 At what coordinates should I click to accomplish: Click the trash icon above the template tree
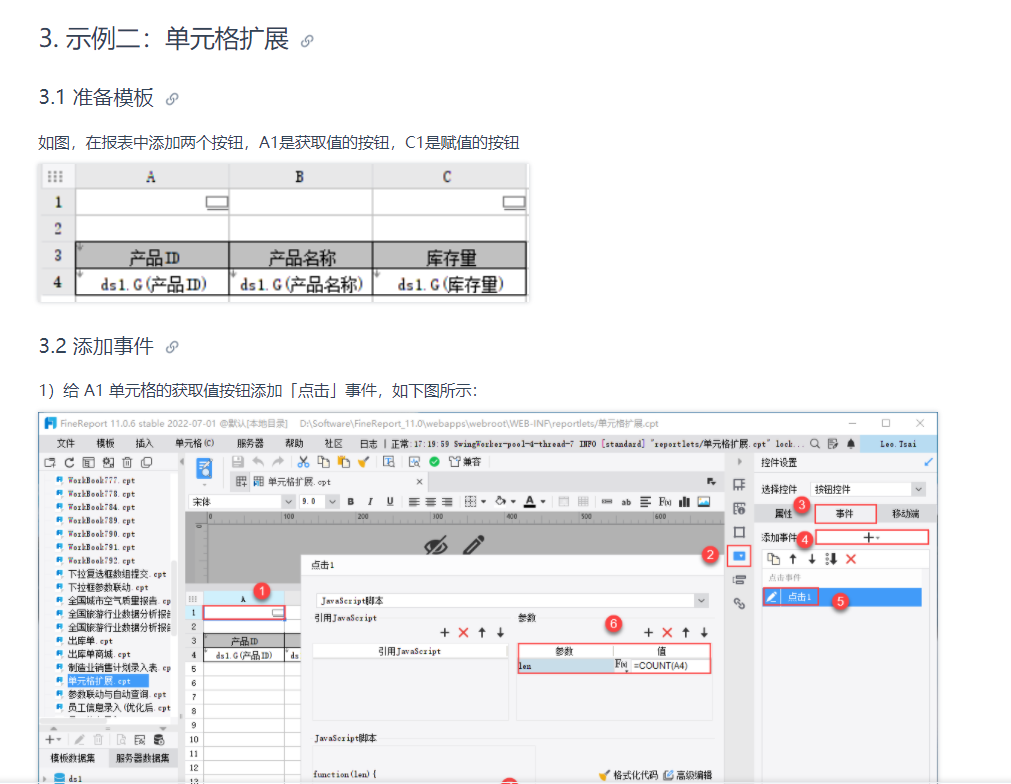(x=127, y=462)
